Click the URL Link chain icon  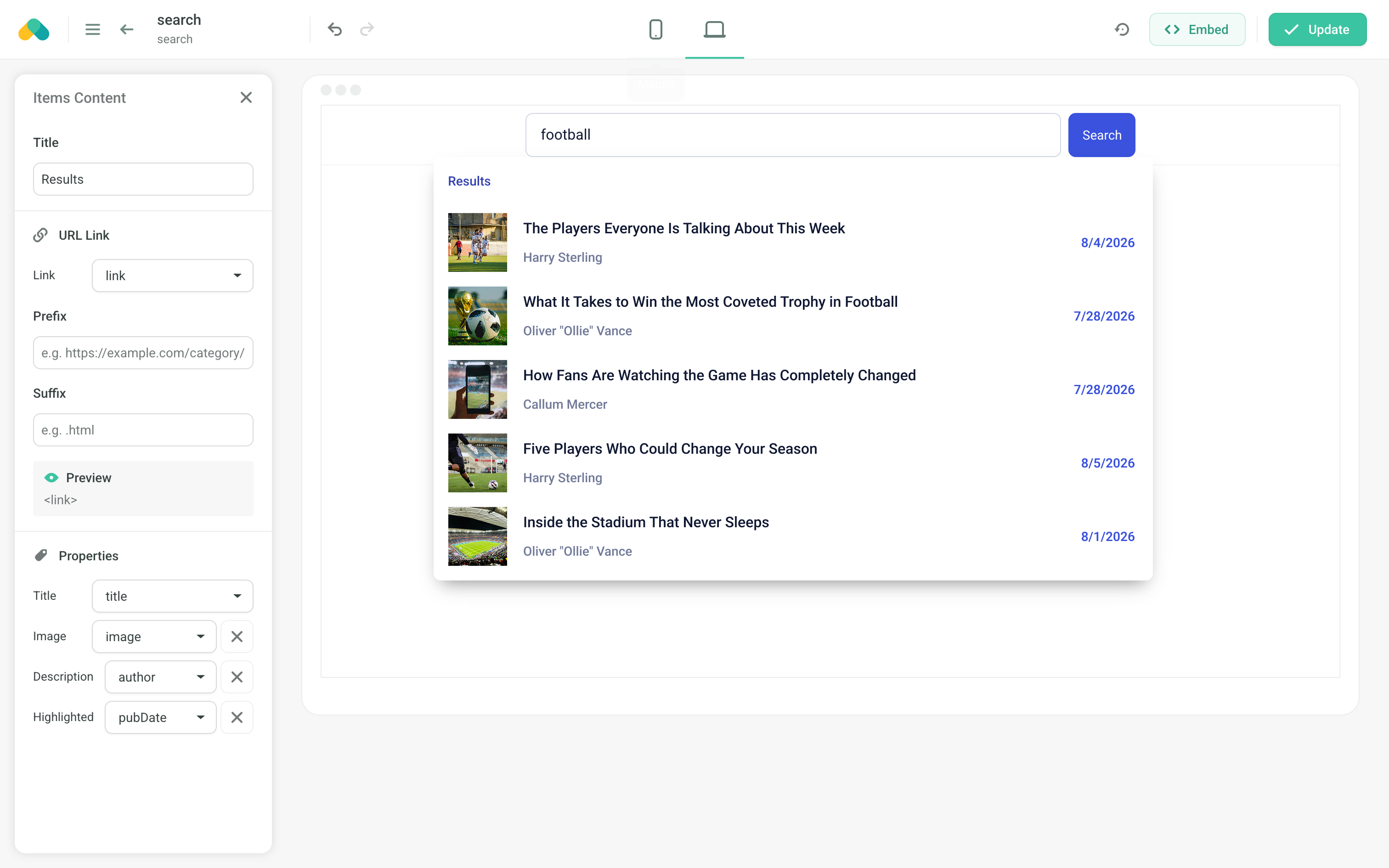coord(40,235)
